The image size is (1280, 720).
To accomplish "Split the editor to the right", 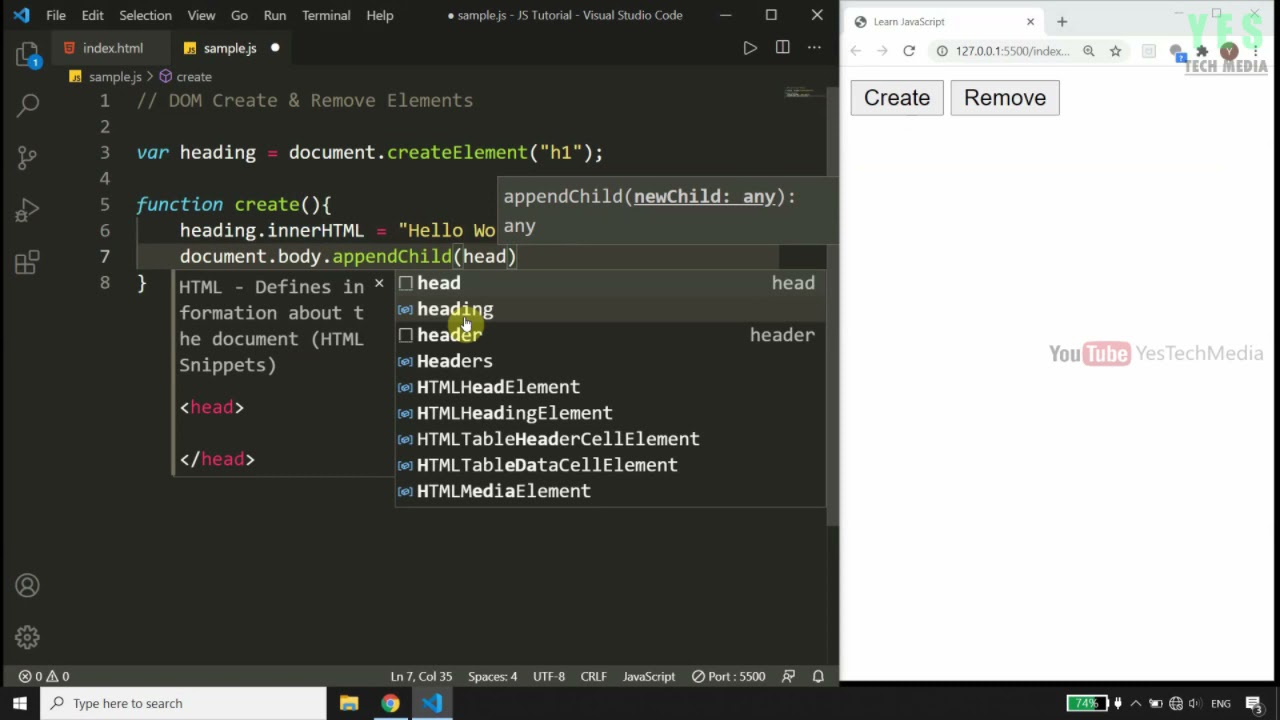I will 782,48.
